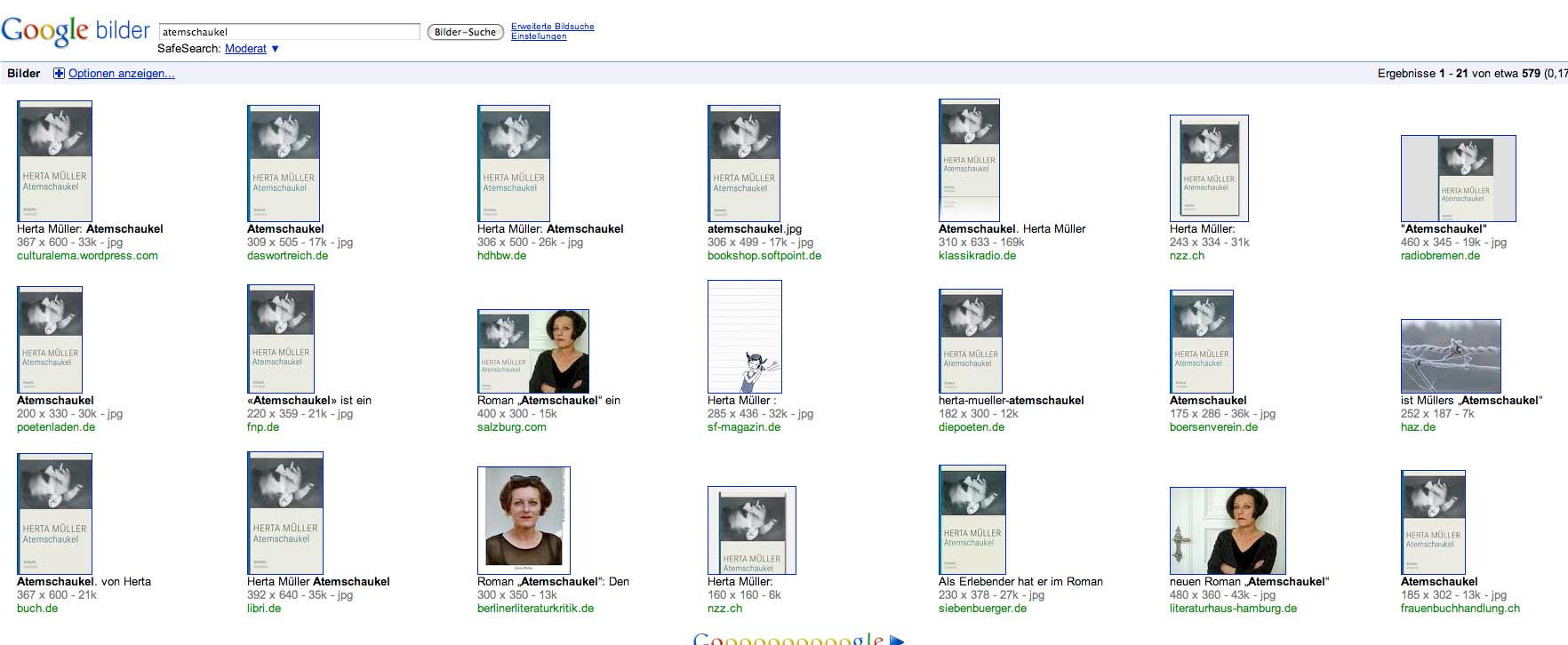Open the literaturhaus-hamburg.de photo thumbnail
The image size is (1568, 645).
click(1227, 530)
